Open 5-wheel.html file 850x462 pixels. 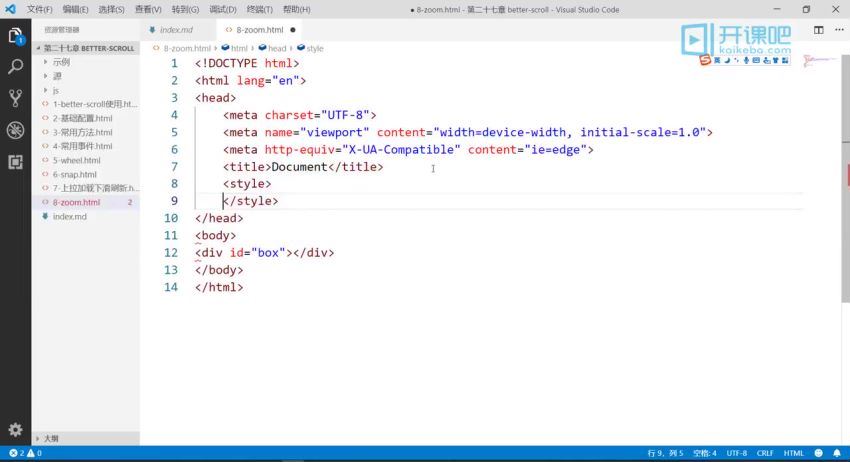(x=76, y=160)
